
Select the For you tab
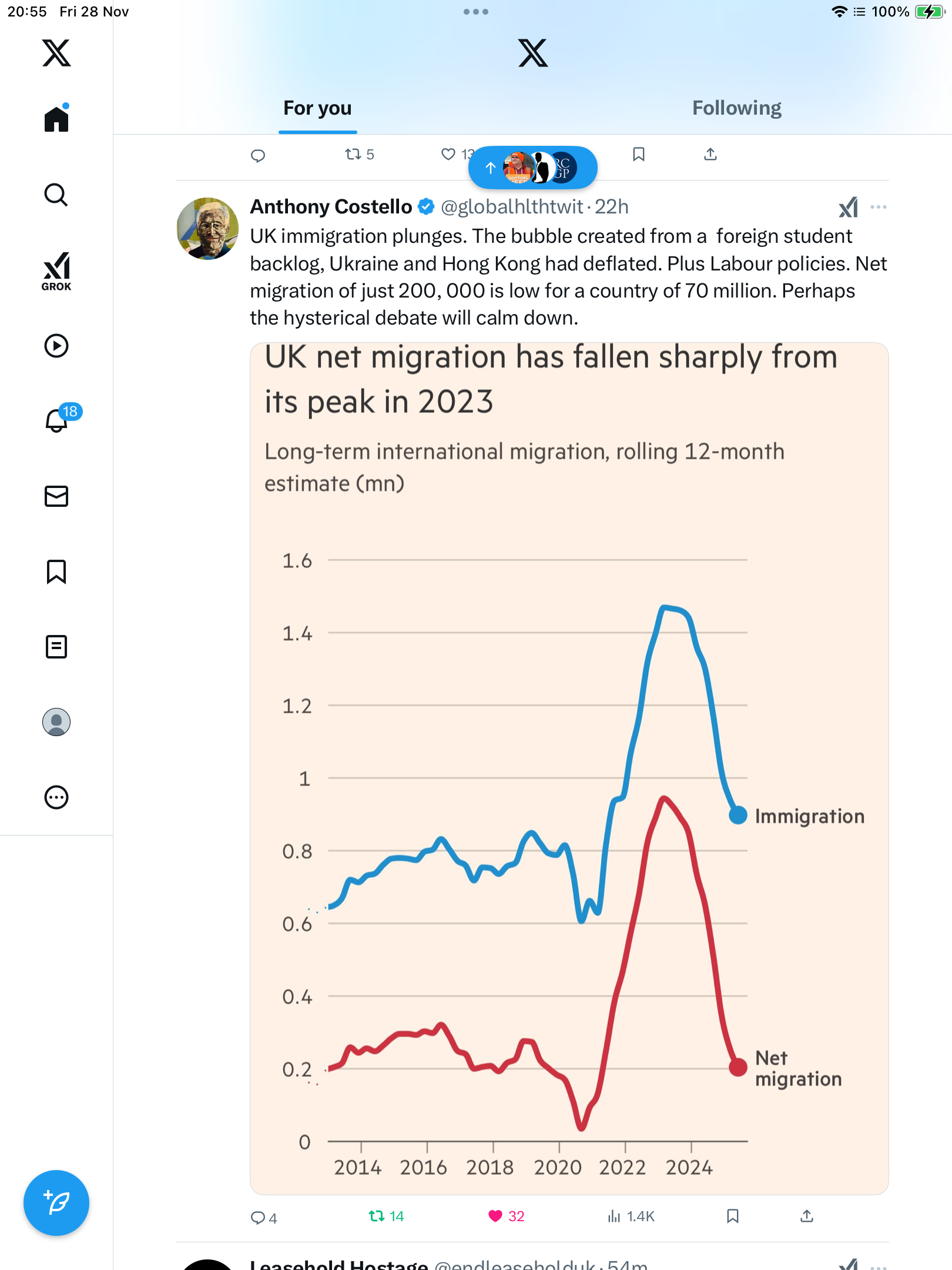click(317, 108)
